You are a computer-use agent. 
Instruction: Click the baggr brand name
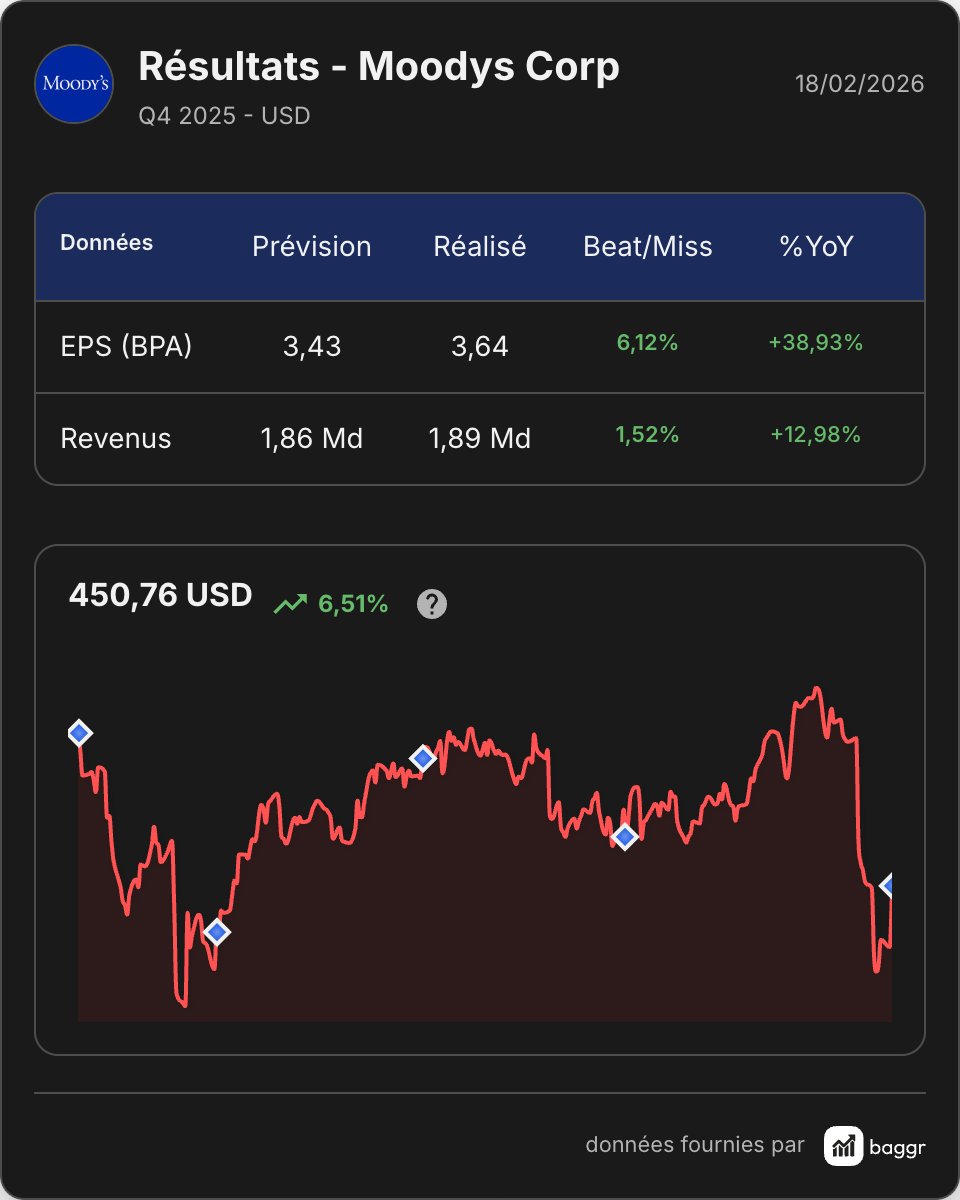[898, 1147]
